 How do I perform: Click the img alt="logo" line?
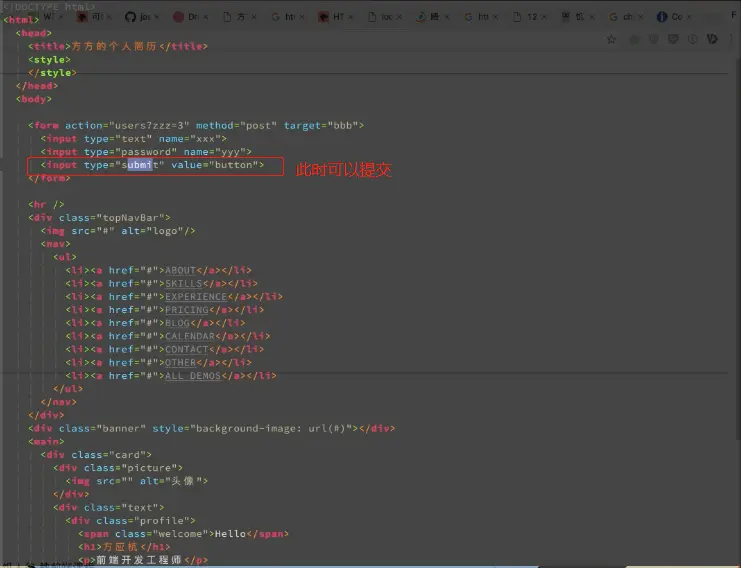[x=118, y=231]
